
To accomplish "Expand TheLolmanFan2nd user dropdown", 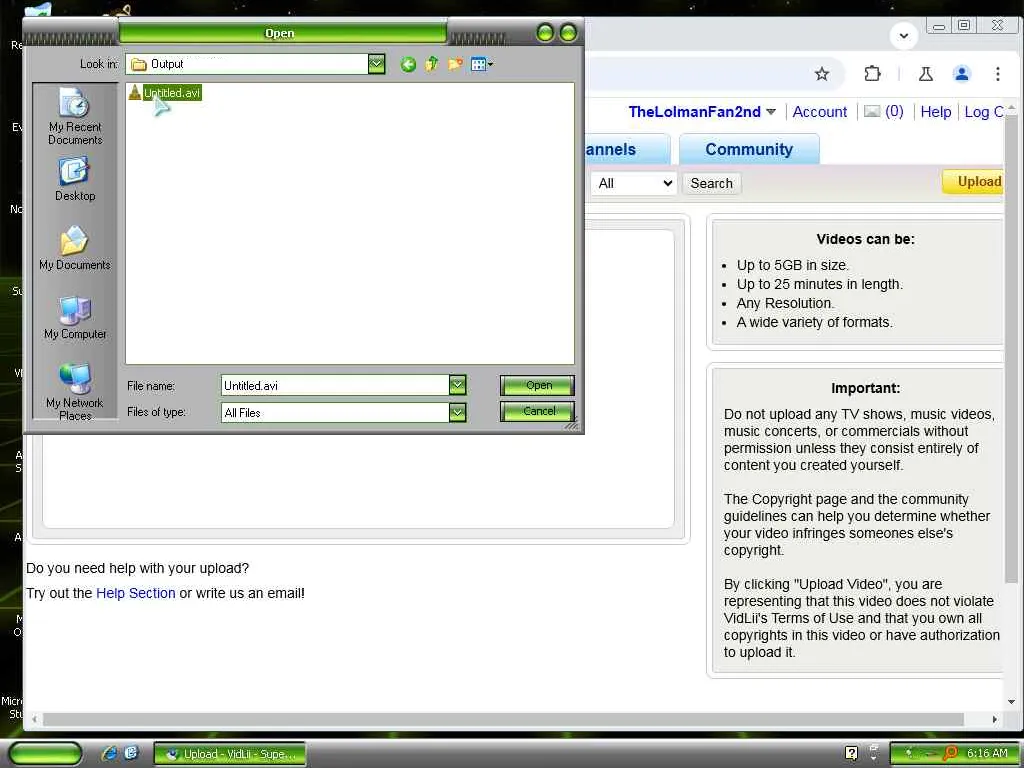I will tap(771, 112).
